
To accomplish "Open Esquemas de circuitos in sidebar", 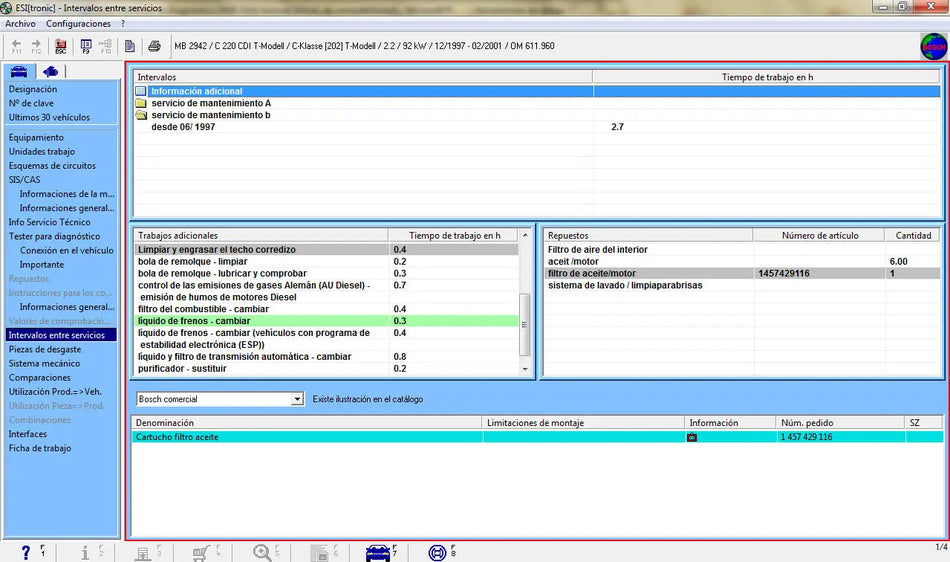I will pos(52,166).
